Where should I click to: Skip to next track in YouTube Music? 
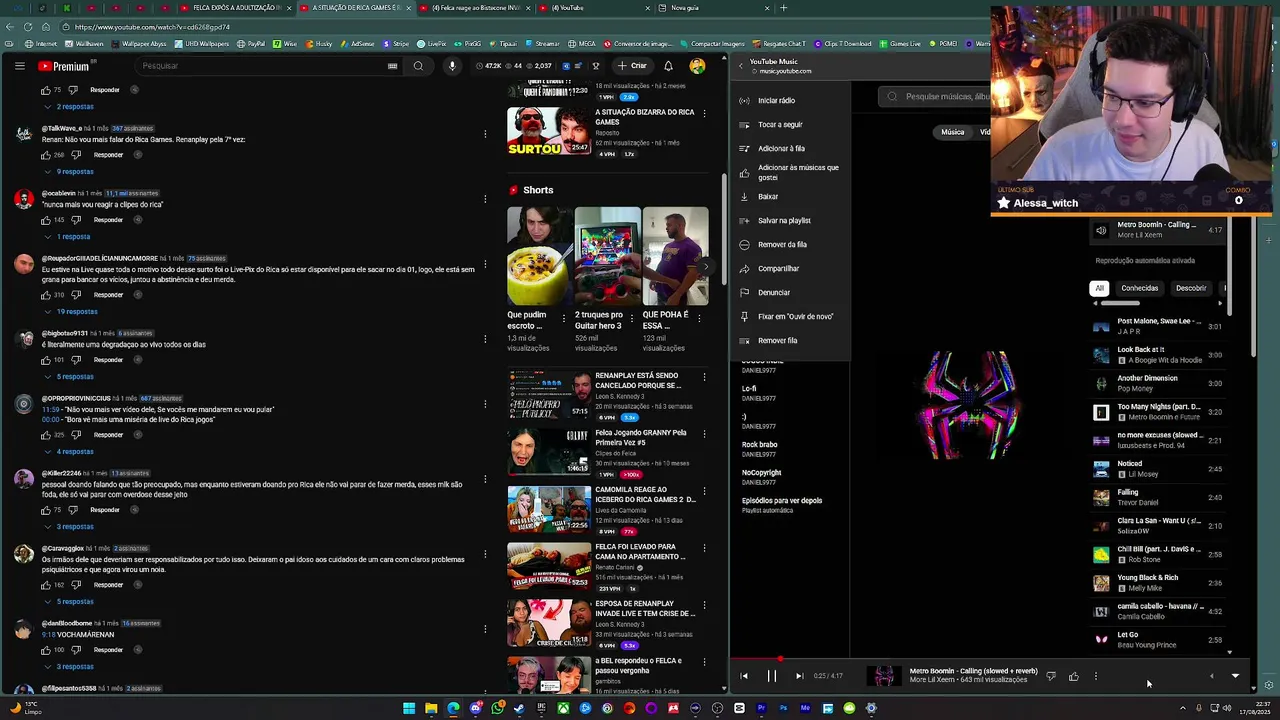(x=799, y=676)
